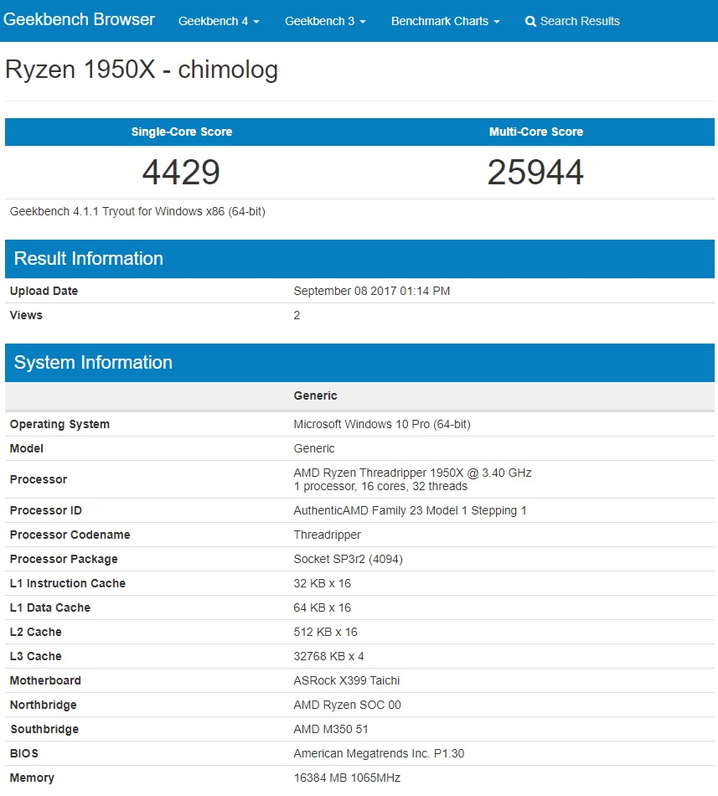Click the Processor Codename label
The image size is (718, 796).
pos(70,535)
